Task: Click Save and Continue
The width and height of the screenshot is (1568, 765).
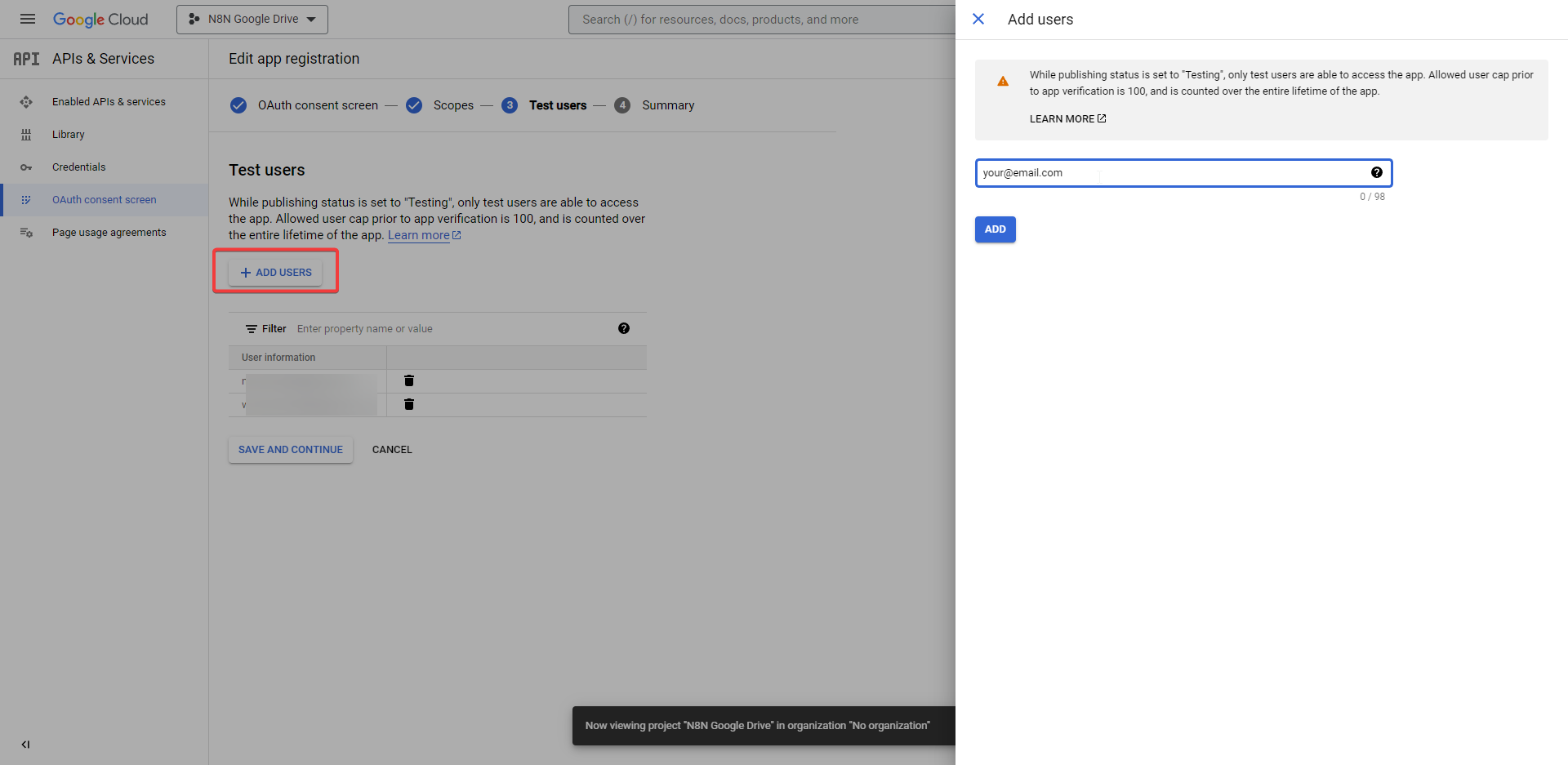Action: (291, 450)
